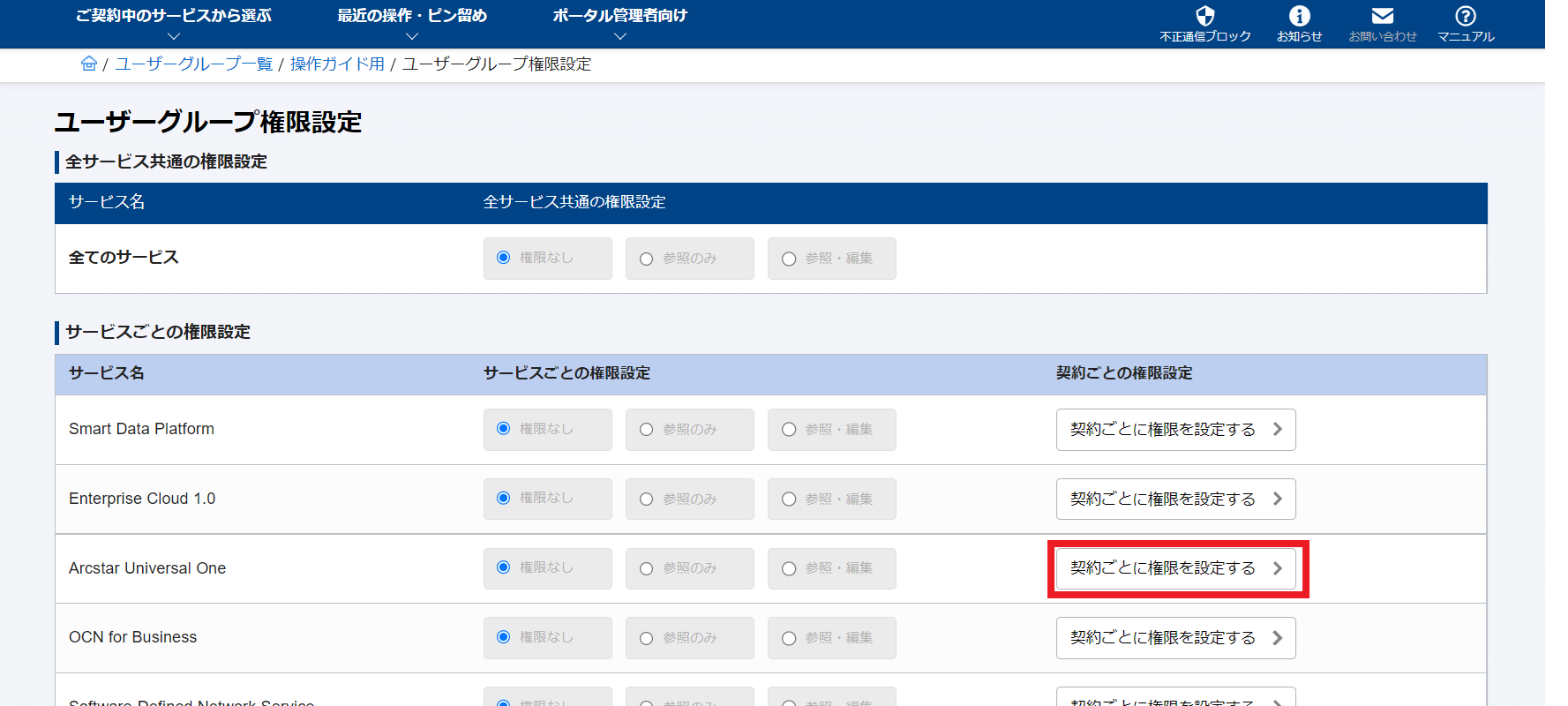Select 参照・編集 for 全てのサービス
Screen dimensions: 1568x706
pos(832,259)
